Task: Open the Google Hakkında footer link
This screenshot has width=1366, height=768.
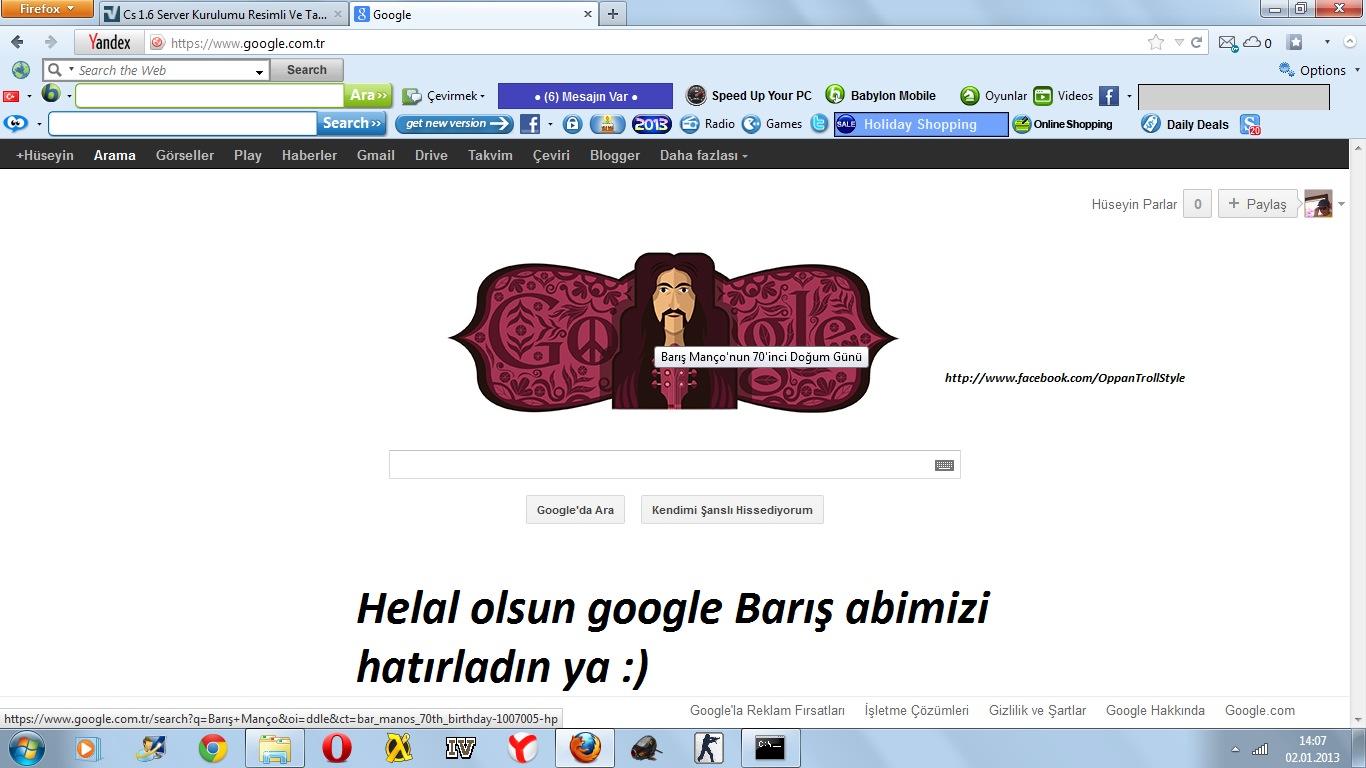Action: coord(1155,711)
